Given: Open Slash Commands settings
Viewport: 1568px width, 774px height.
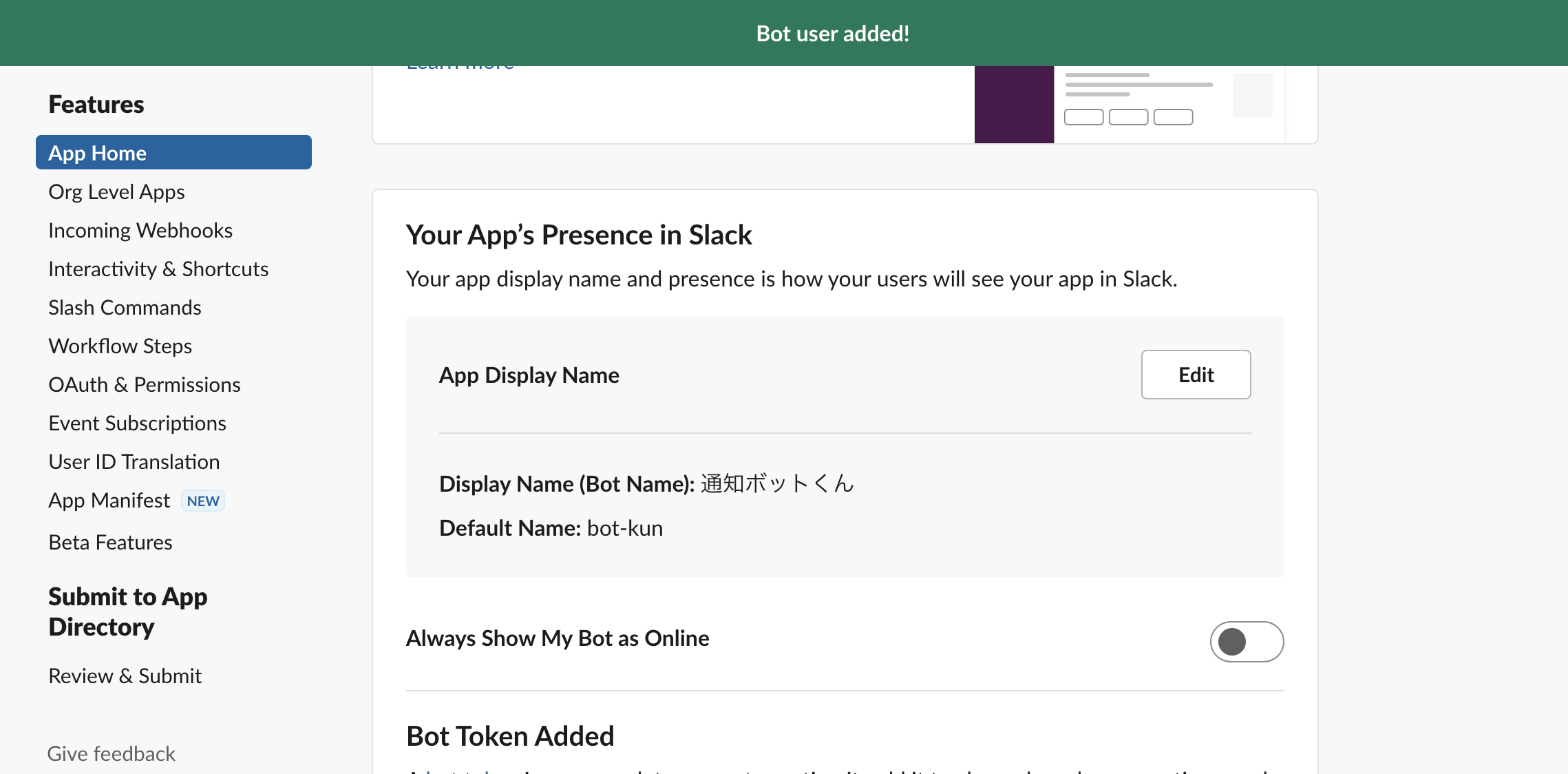Looking at the screenshot, I should [125, 307].
